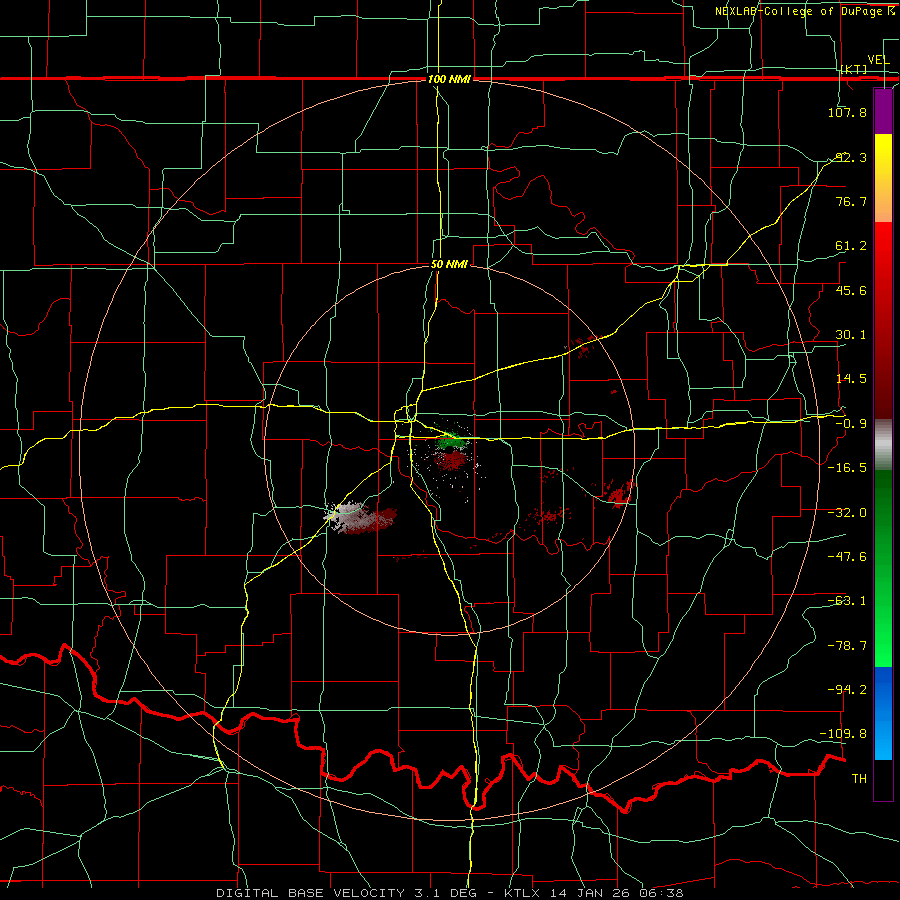The height and width of the screenshot is (900, 900).
Task: Click the small red echo near the eastern 50 NMI ring
Action: [620, 494]
